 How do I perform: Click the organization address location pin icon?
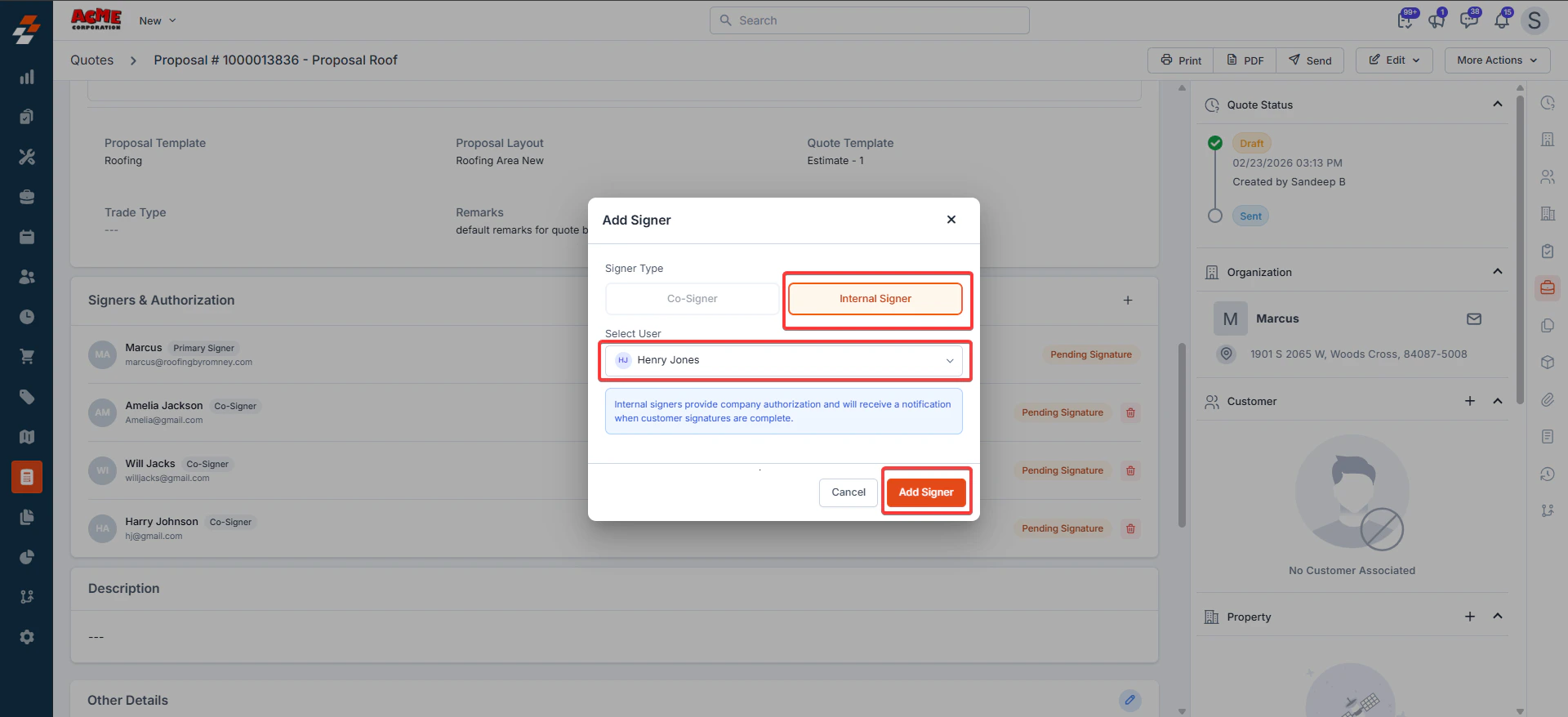click(1226, 354)
